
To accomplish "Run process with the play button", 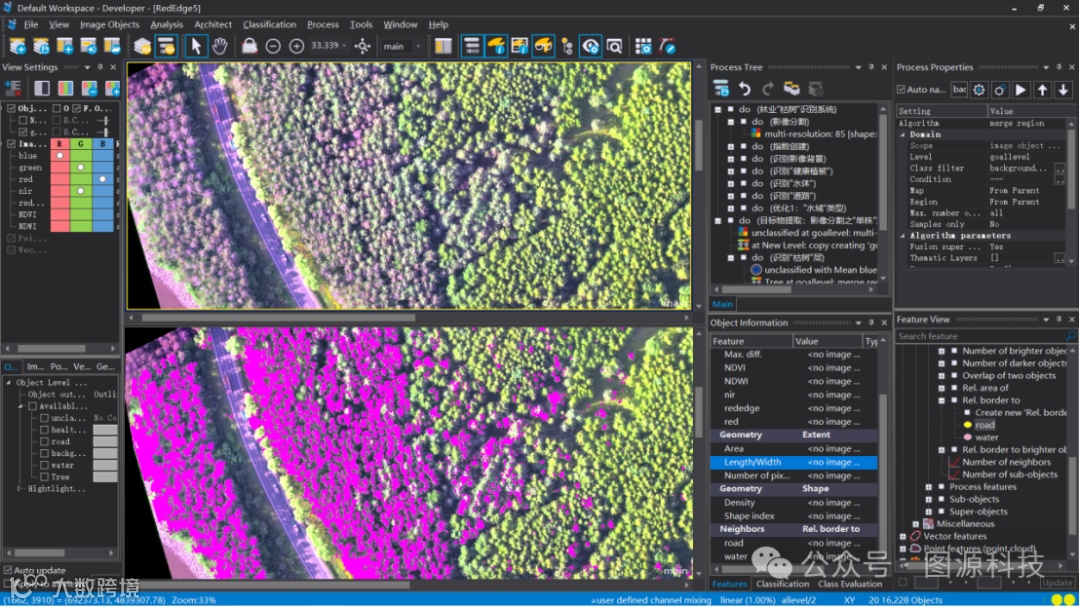I will [1021, 90].
